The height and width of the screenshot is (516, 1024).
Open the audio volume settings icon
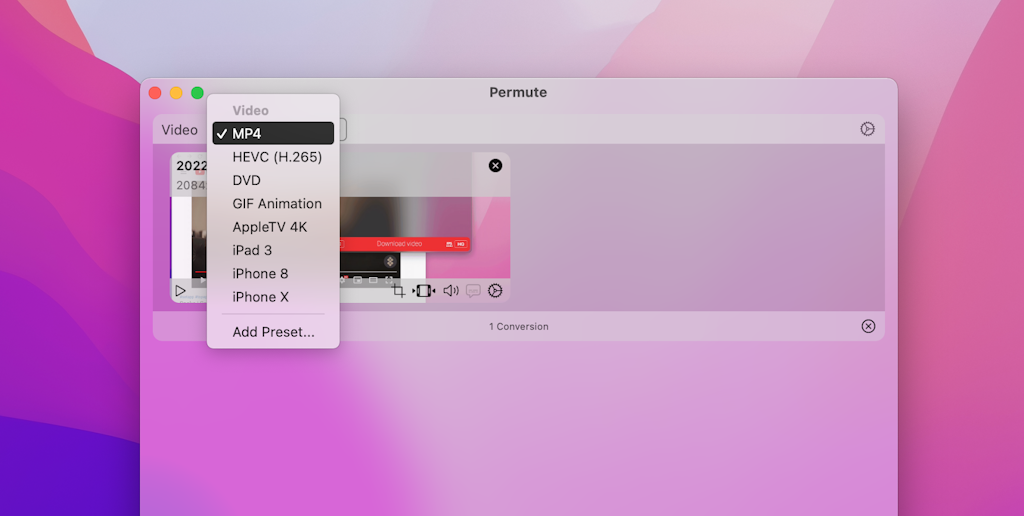[451, 291]
